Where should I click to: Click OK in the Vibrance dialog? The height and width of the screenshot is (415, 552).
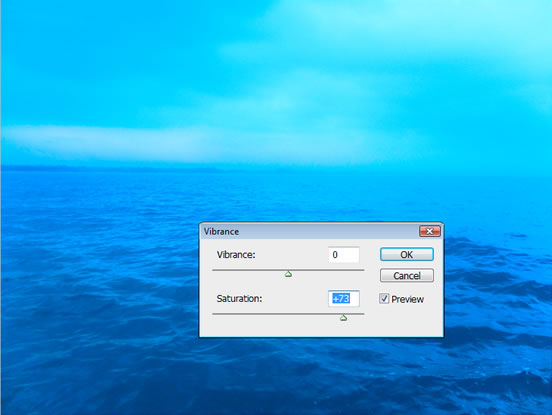pos(407,254)
